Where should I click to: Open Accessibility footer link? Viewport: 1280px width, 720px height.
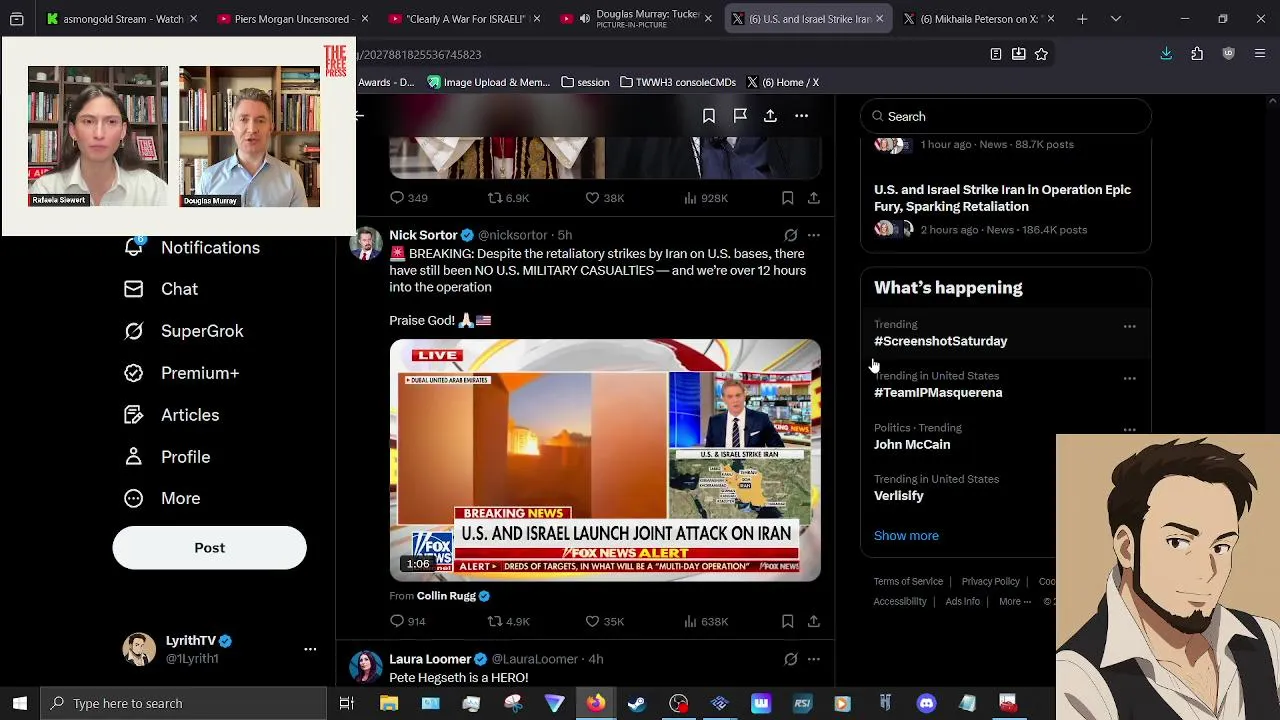click(900, 602)
